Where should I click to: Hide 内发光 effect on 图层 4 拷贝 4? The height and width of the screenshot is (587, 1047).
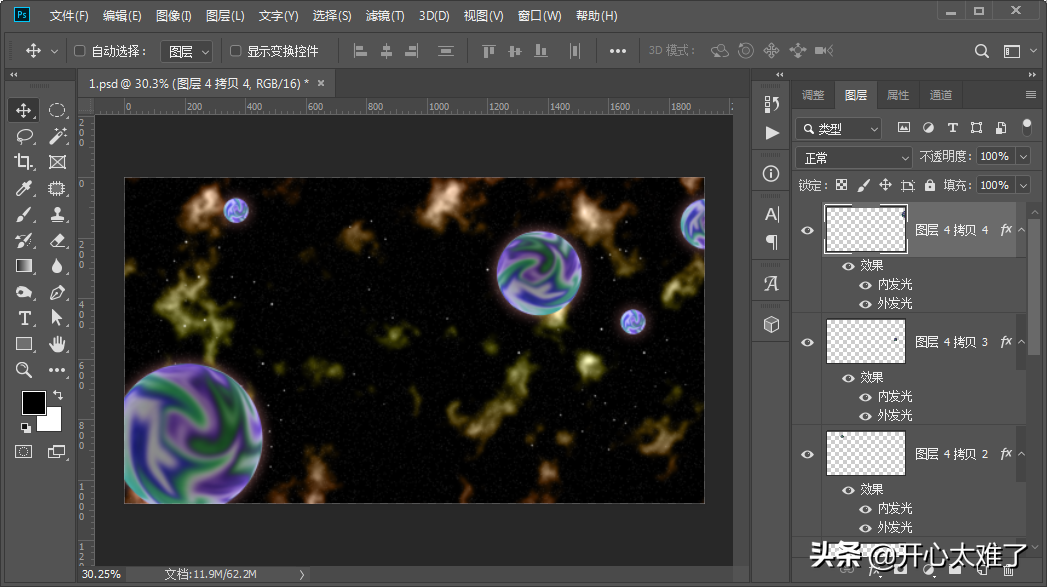click(x=866, y=285)
